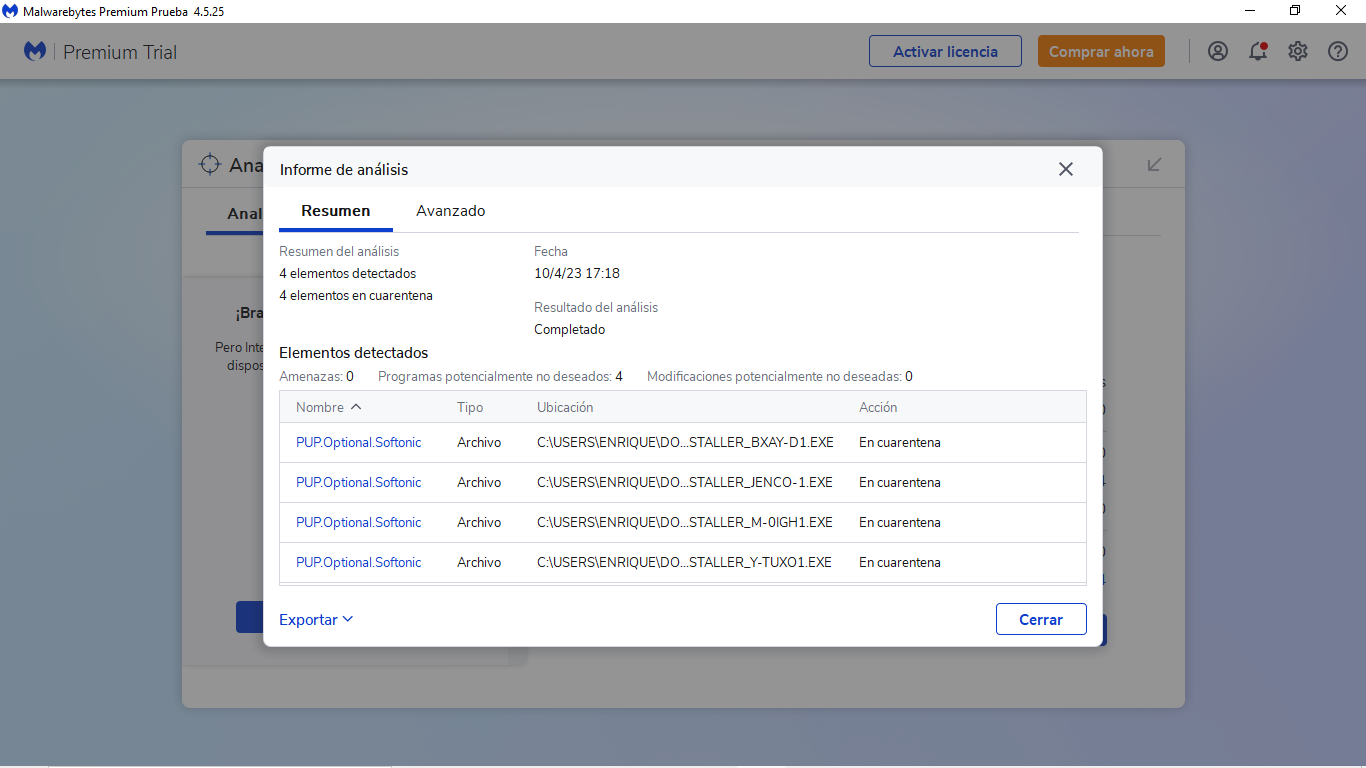Sort by Nombre column header arrow
1366x768 pixels.
tap(357, 407)
